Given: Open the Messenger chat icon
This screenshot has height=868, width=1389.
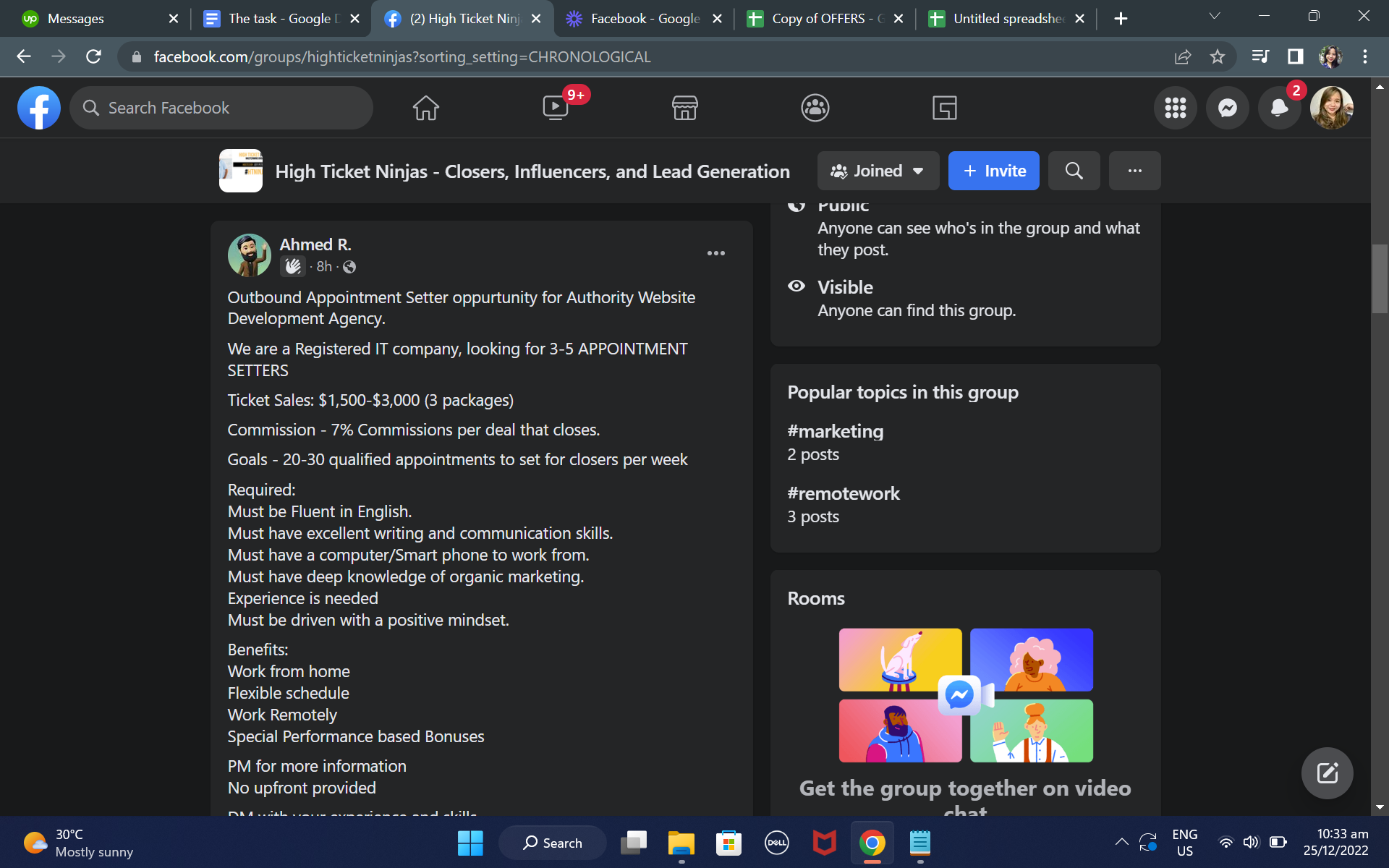Looking at the screenshot, I should (x=1227, y=108).
